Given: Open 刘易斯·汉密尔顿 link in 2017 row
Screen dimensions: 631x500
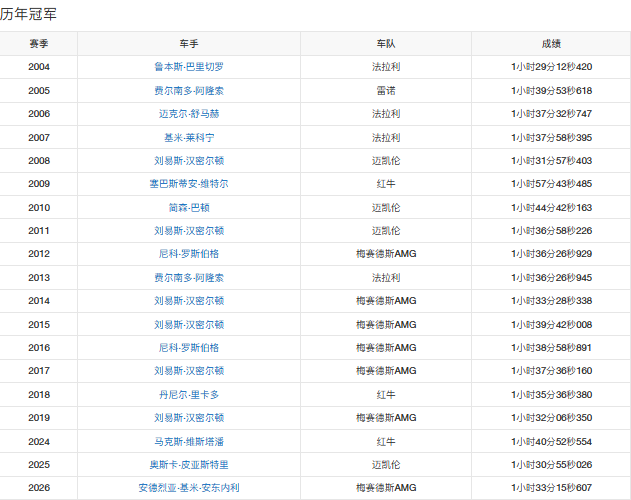Looking at the screenshot, I should coord(189,371).
